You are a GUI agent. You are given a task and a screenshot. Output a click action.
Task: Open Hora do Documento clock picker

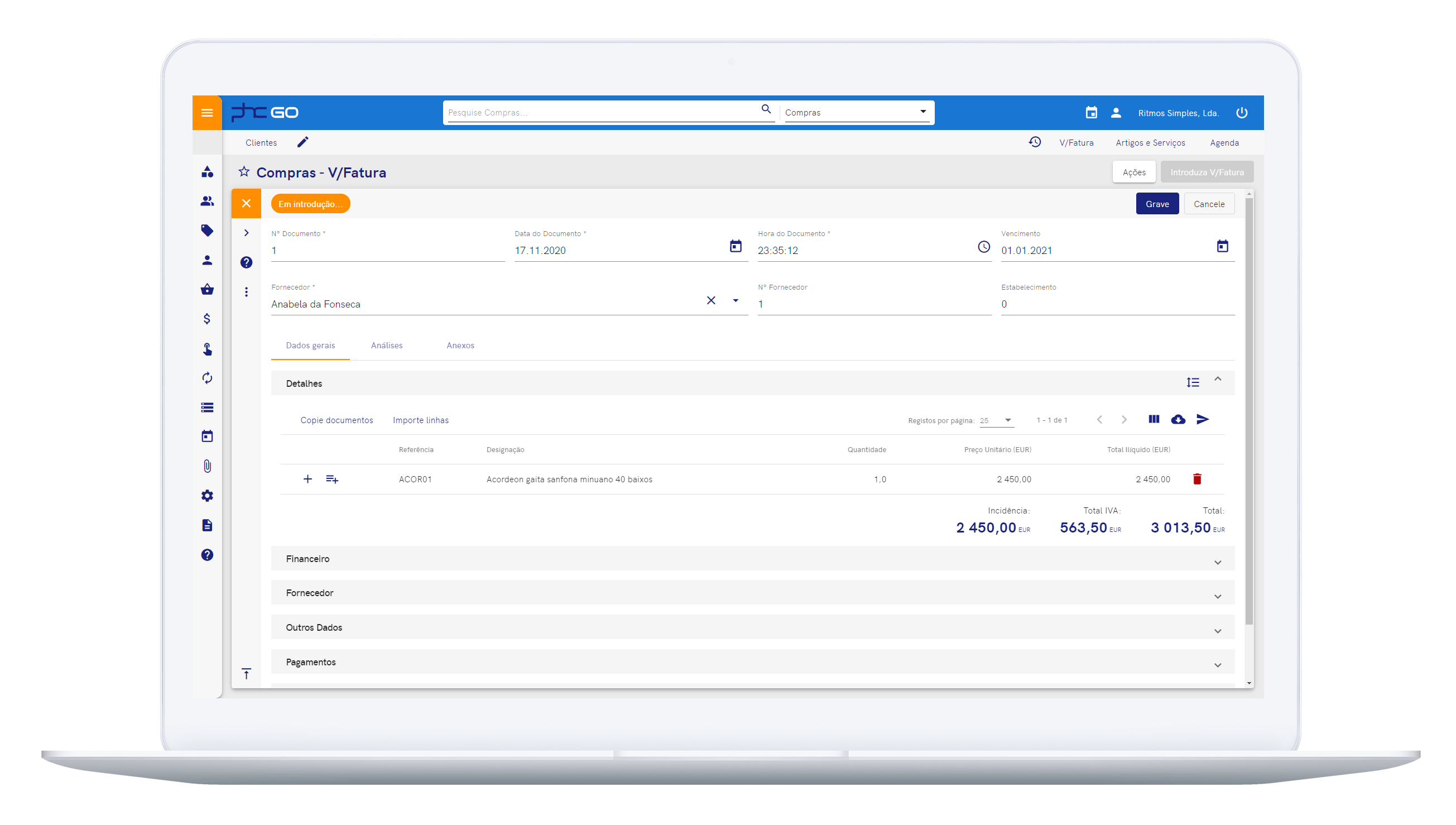coord(983,247)
